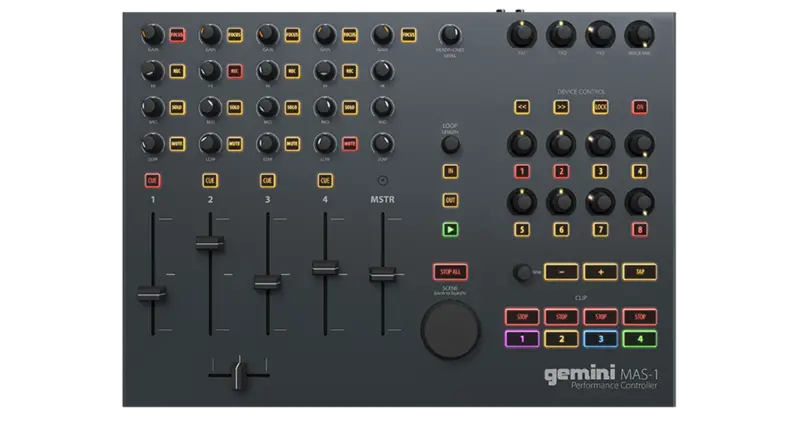Image resolution: width=799 pixels, height=421 pixels.
Task: Click the MSTR channel fader handle
Action: tap(381, 273)
